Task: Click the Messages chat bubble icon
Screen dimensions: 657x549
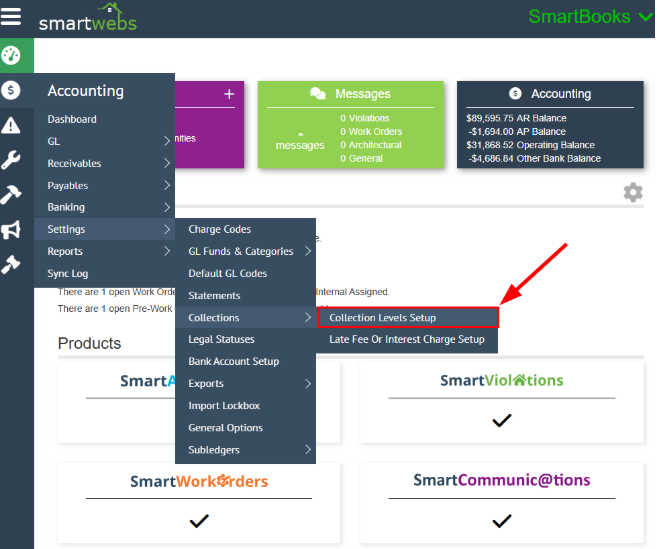Action: (318, 93)
